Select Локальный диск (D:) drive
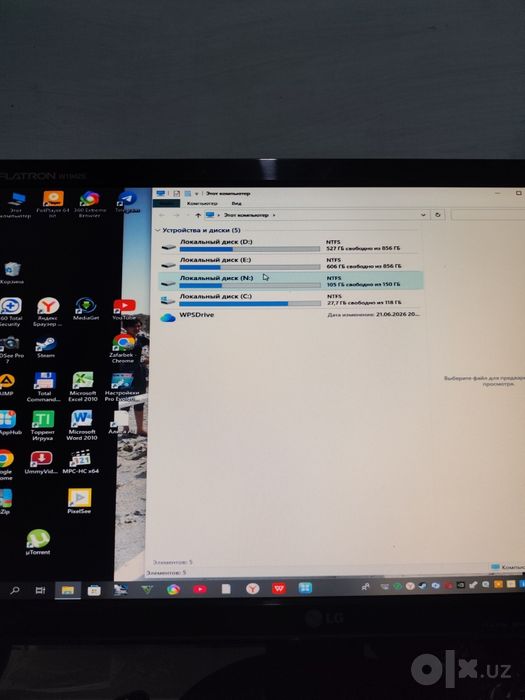This screenshot has width=525, height=700. (x=290, y=245)
